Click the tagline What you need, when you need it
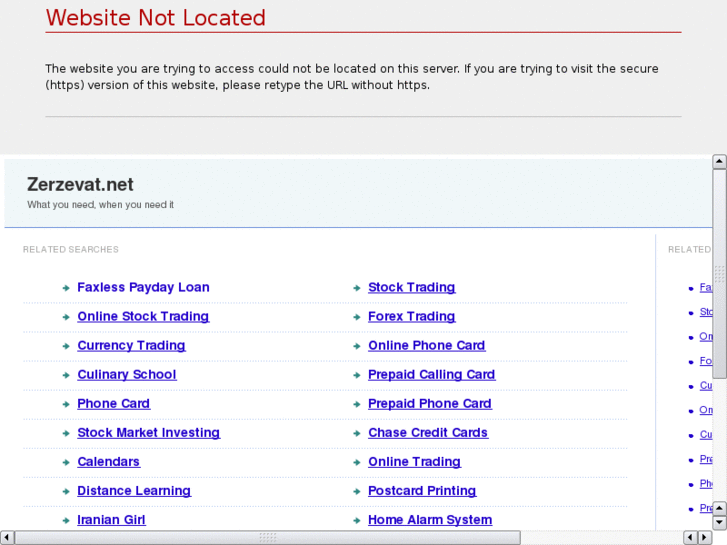Viewport: 727px width, 545px height. [x=100, y=205]
